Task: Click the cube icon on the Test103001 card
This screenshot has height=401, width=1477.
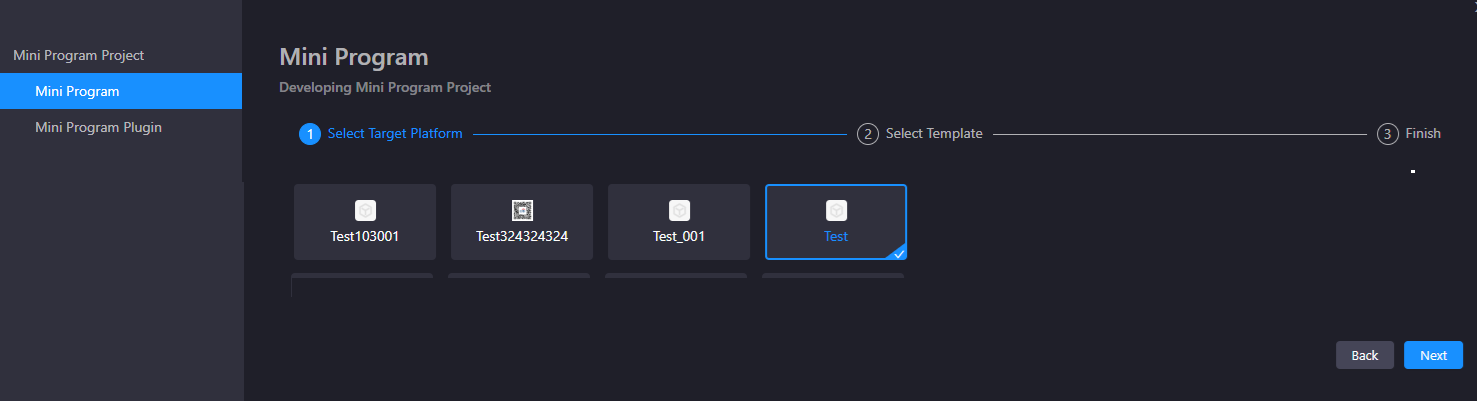Action: (365, 210)
